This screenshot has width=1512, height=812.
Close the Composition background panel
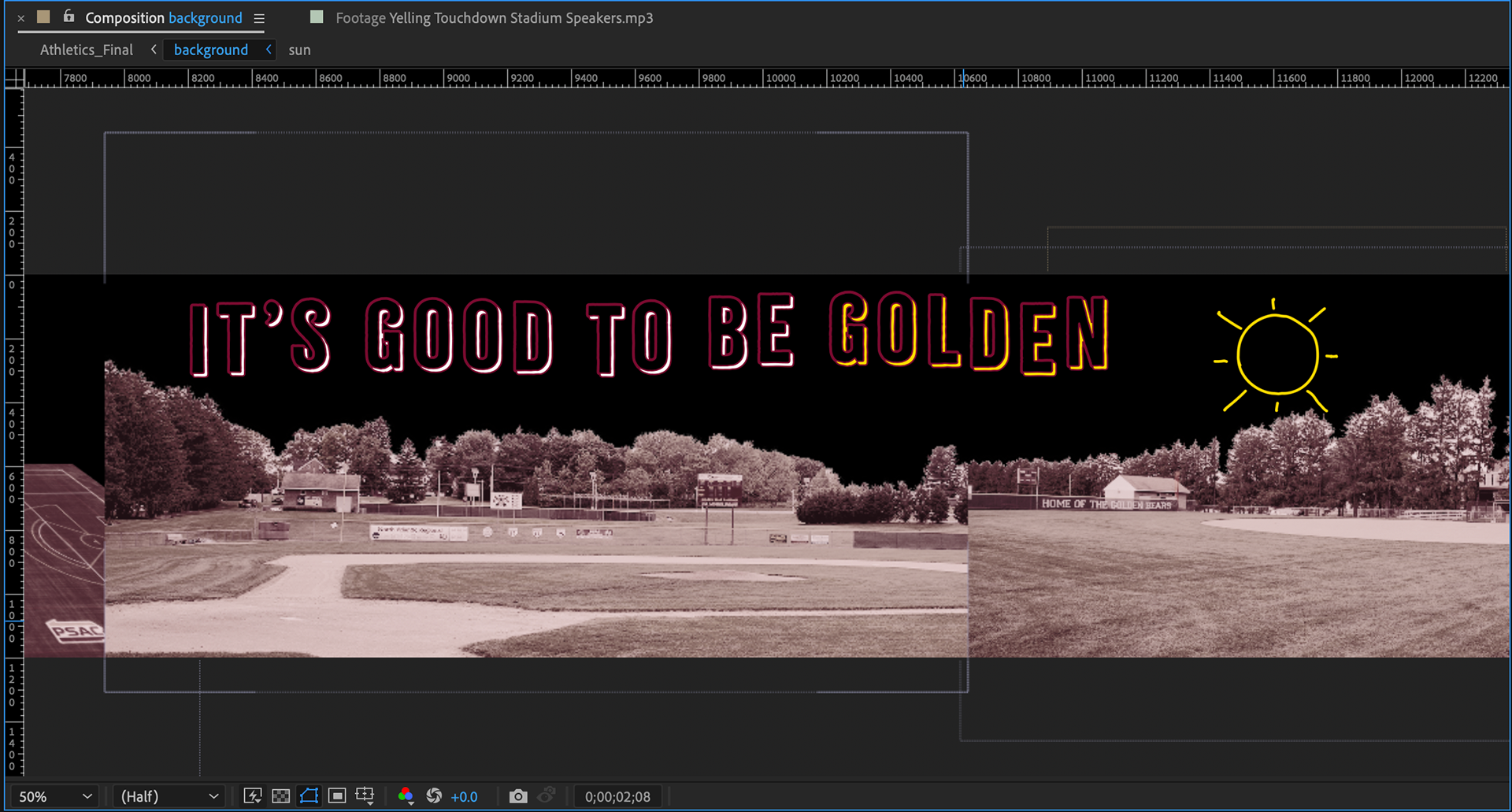21,18
